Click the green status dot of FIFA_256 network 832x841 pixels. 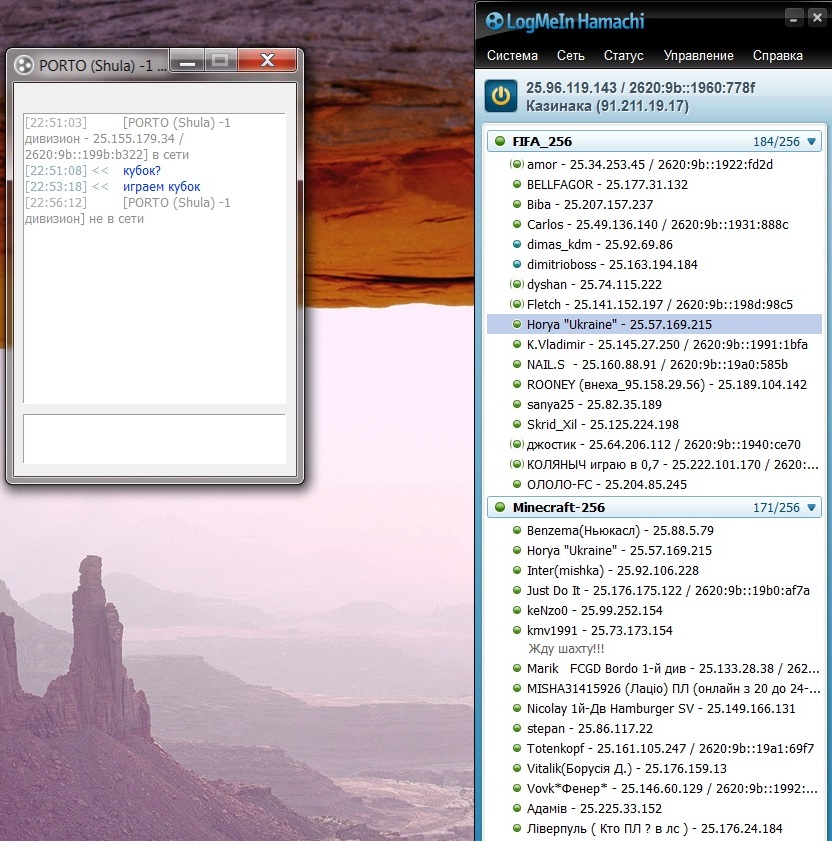point(500,141)
